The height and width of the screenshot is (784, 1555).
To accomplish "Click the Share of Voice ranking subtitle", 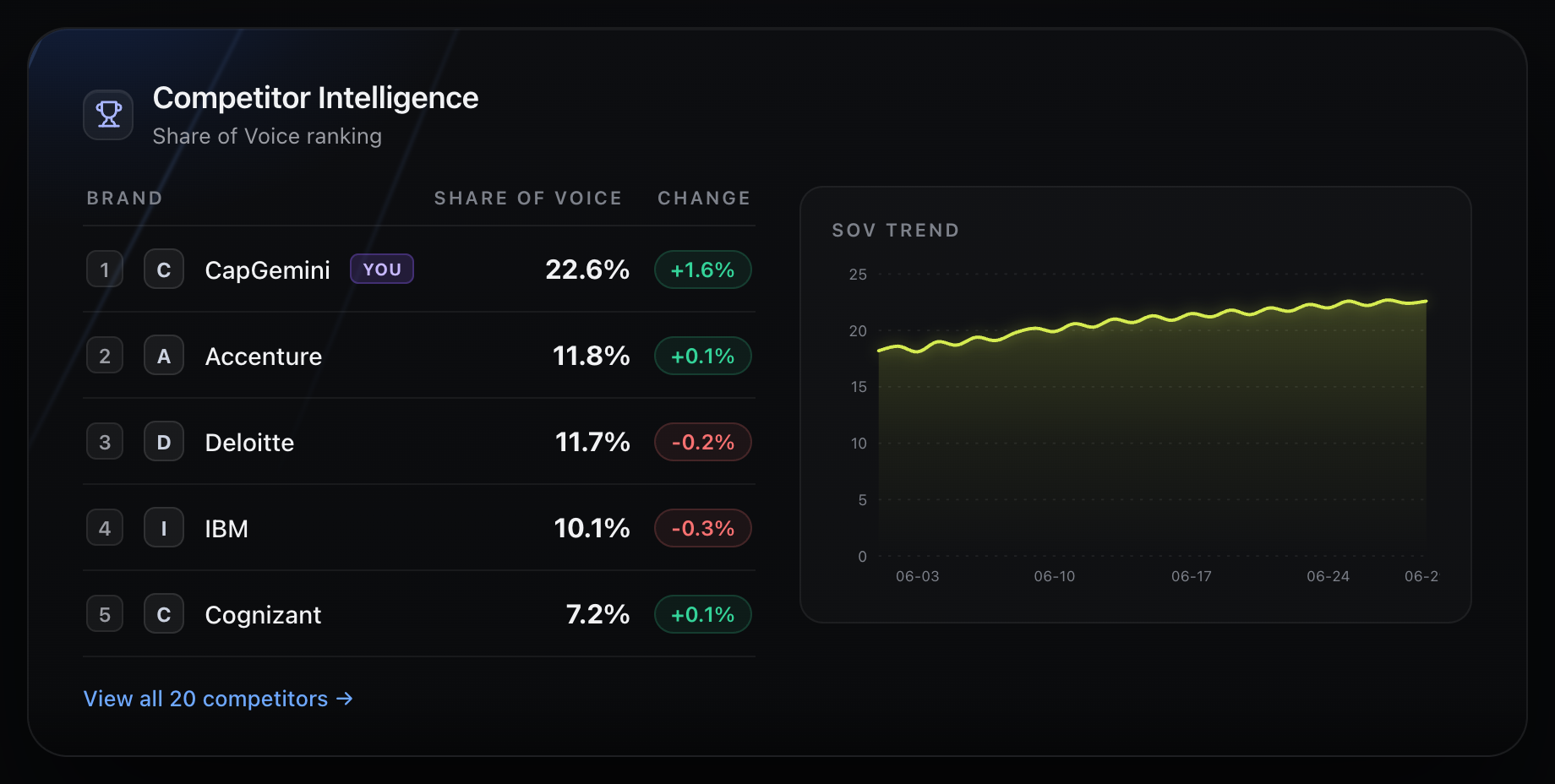I will point(267,136).
